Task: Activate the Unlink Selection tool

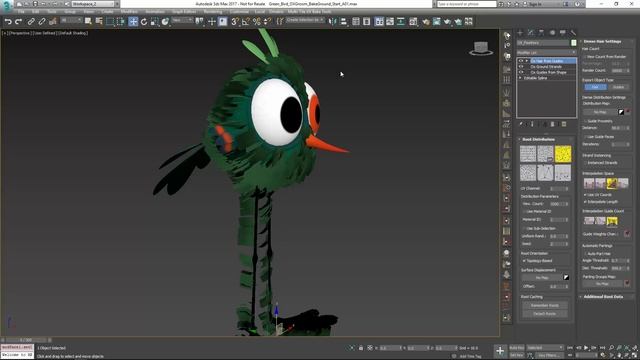Action: [x=42, y=22]
